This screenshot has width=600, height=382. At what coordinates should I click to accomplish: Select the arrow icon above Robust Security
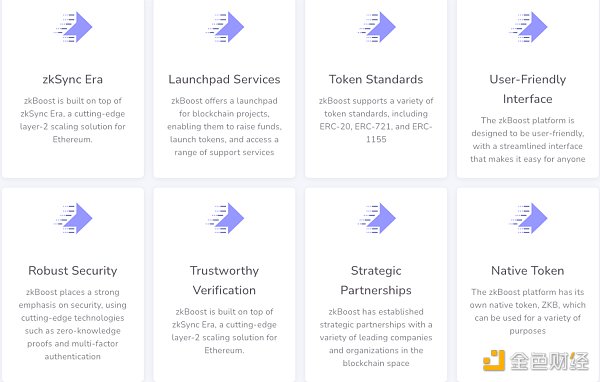73,218
